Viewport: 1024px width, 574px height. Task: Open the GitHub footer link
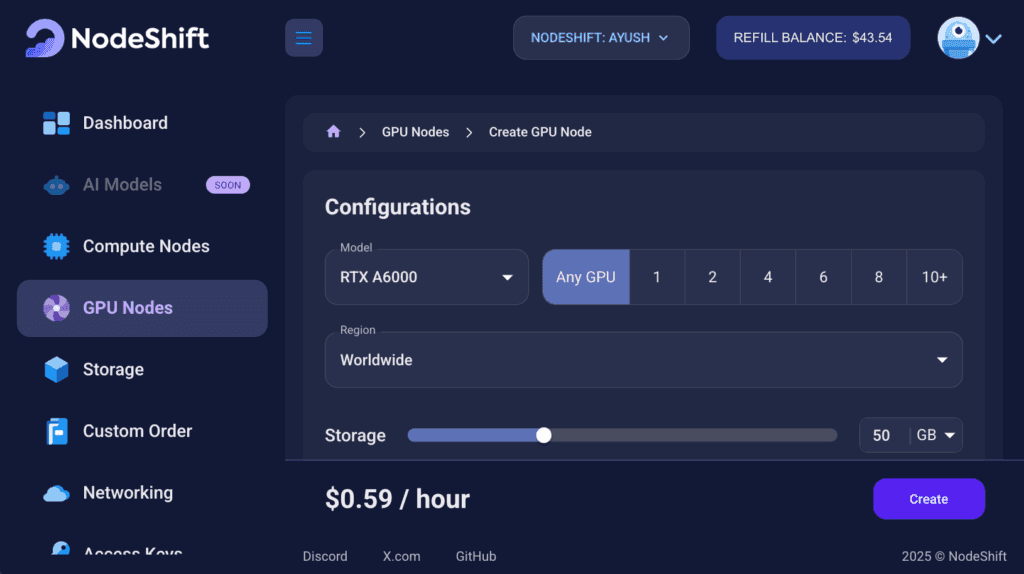point(476,556)
